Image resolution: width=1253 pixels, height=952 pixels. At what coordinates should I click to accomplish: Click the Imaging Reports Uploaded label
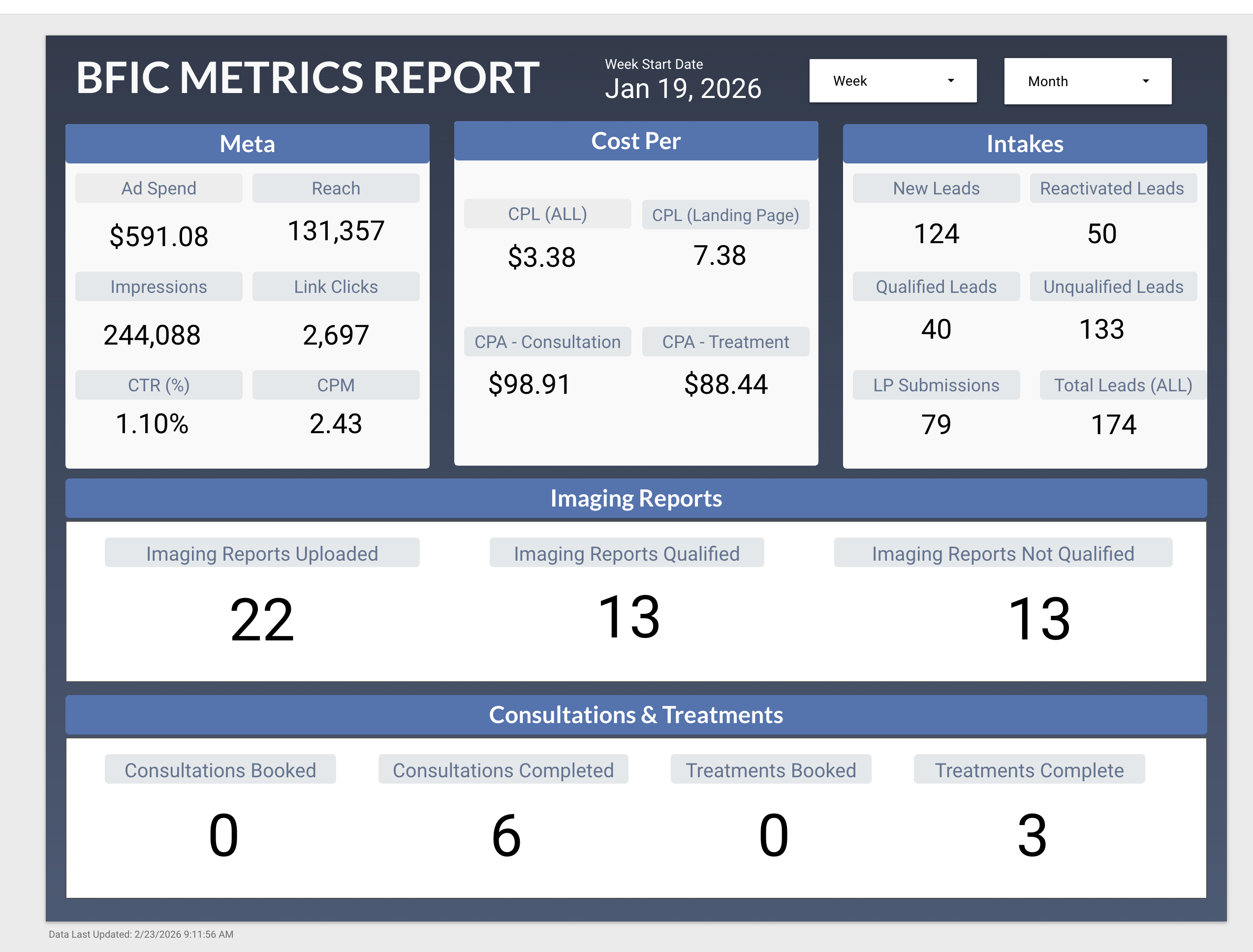pos(262,554)
